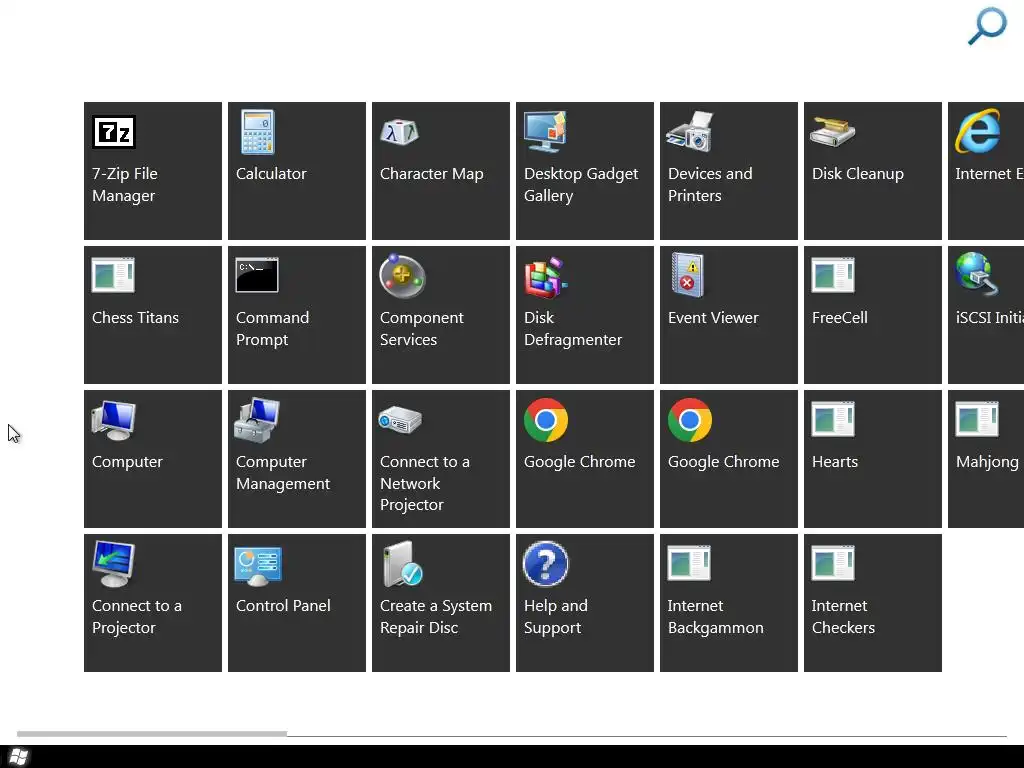The image size is (1024, 768).
Task: Click the "Internet Checkers" label
Action: point(843,616)
